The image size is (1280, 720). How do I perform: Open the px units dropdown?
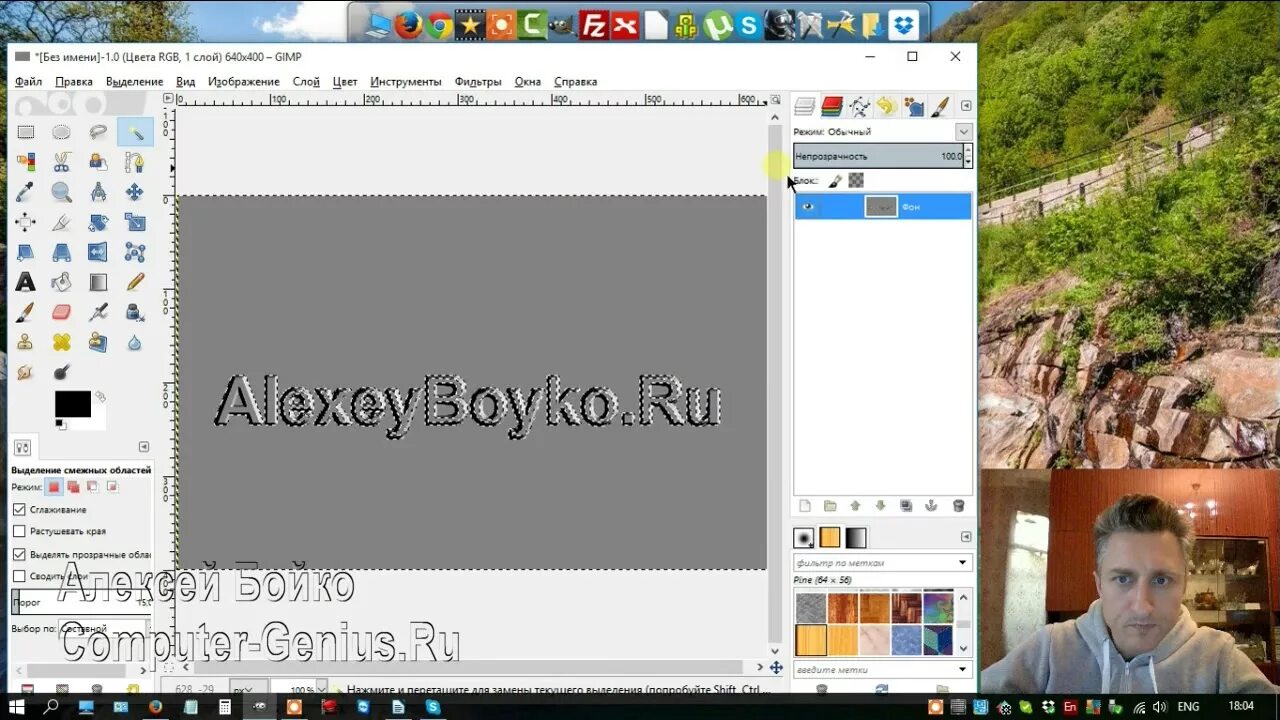coord(248,690)
